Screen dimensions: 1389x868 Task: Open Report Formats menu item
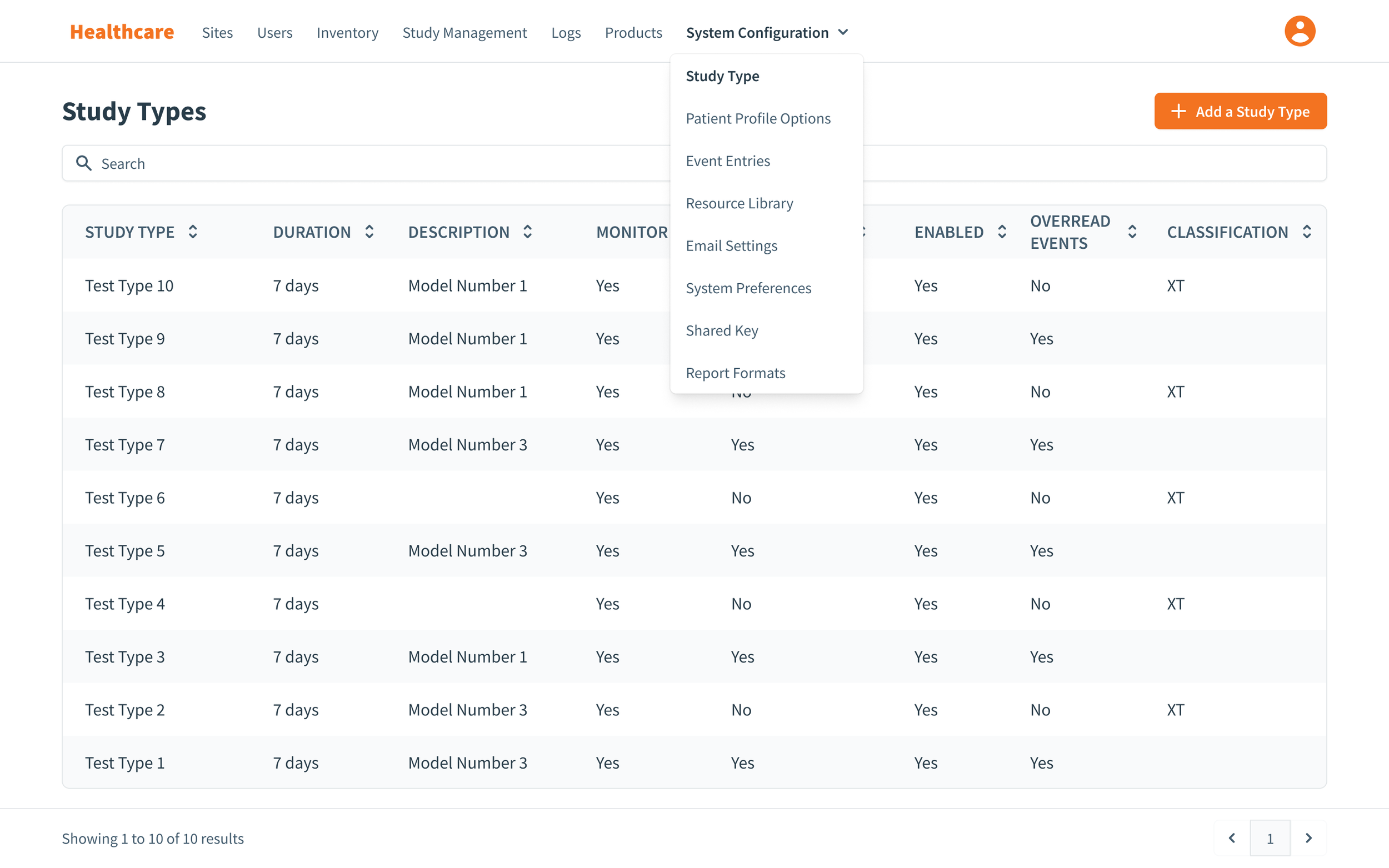point(735,373)
